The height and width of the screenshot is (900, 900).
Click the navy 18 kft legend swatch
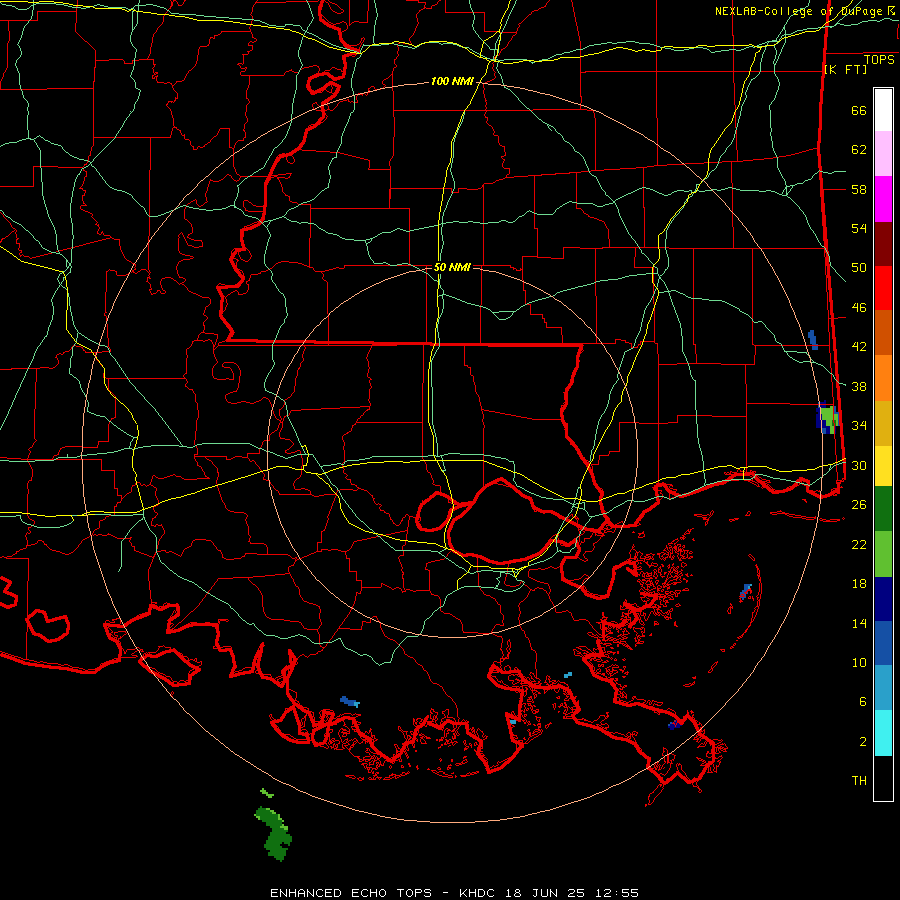tap(883, 599)
